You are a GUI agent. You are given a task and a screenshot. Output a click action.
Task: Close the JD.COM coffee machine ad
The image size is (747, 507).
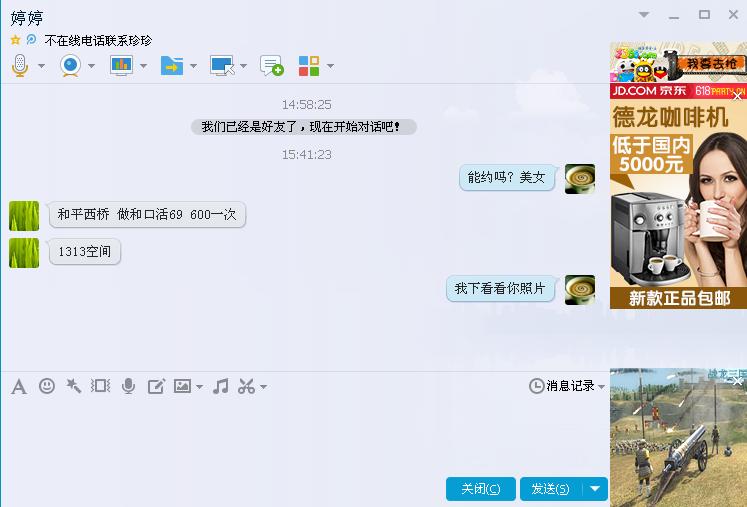[x=737, y=97]
